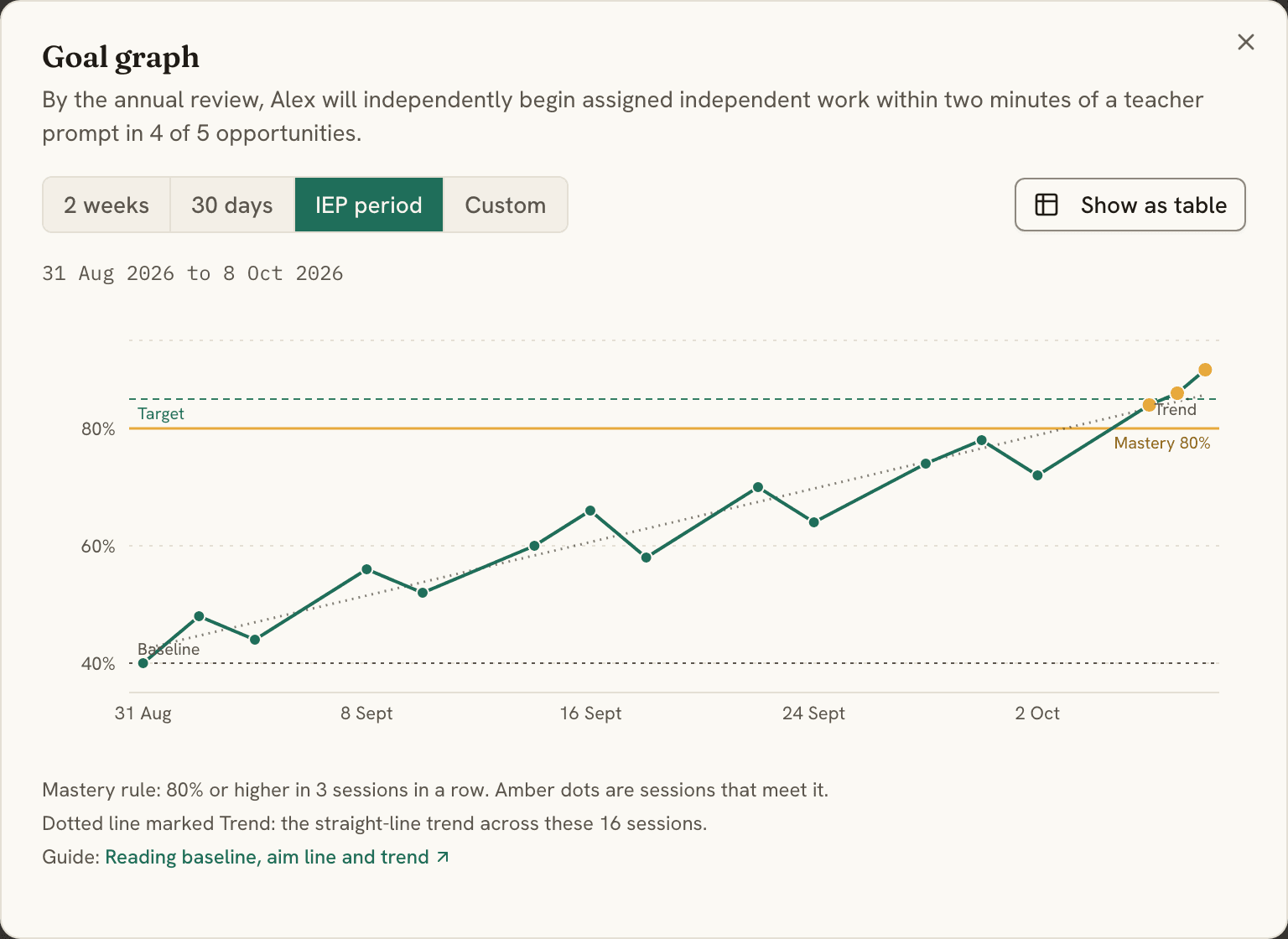Click the date range text 31 Aug 2026 to 8 Oct 2026
Image resolution: width=1288 pixels, height=939 pixels.
tap(193, 273)
